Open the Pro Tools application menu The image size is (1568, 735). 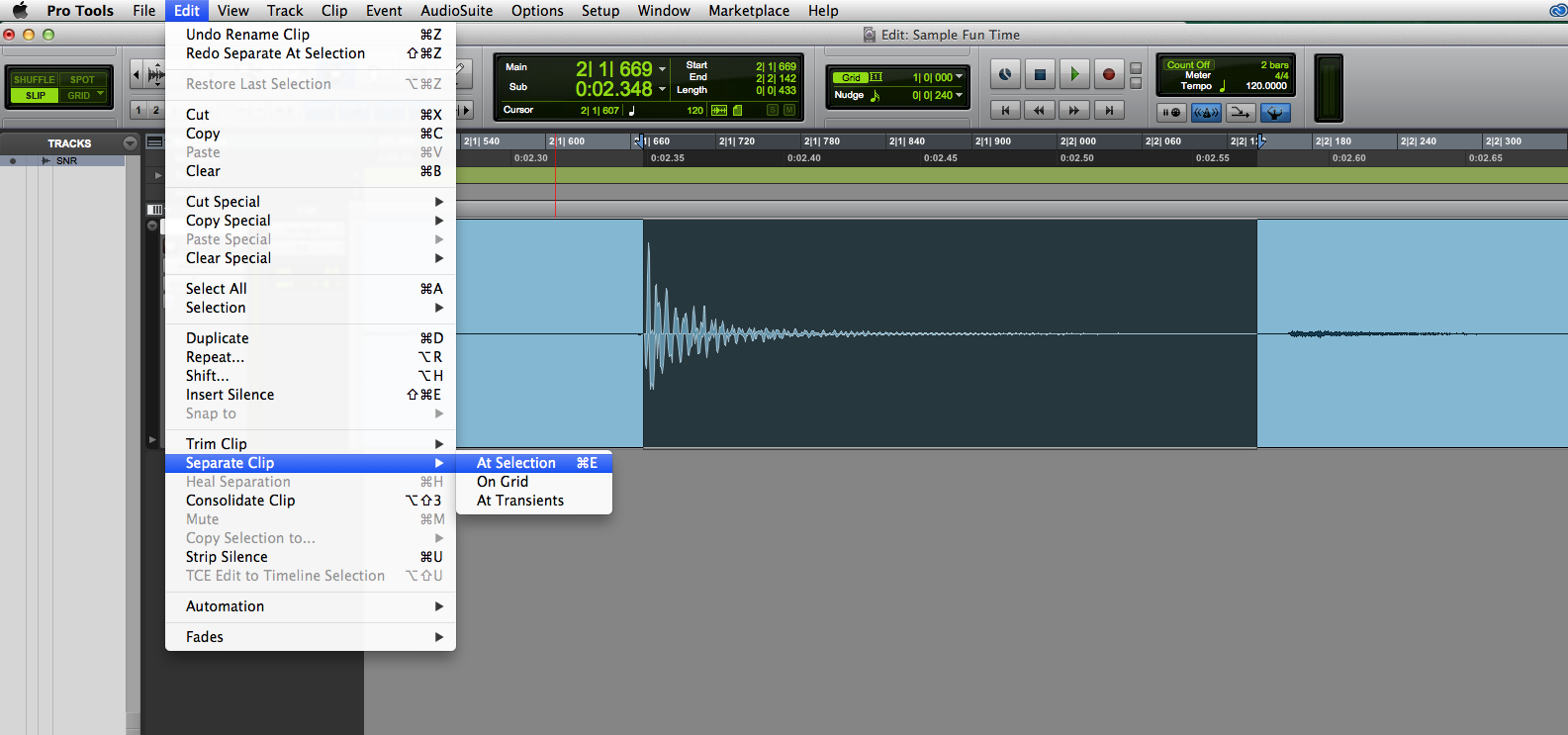(80, 11)
